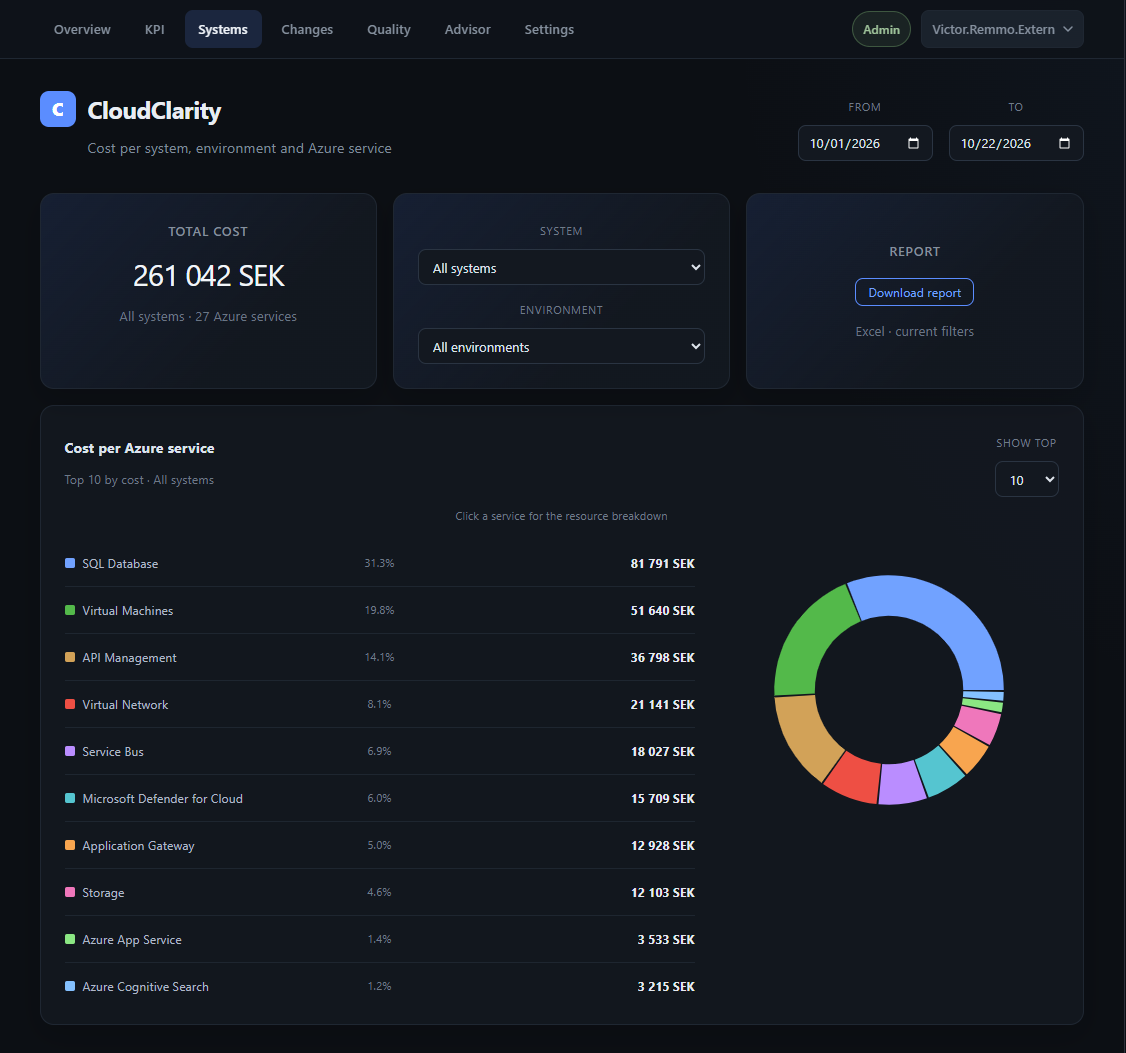Click the purple Service Bus donut segment
The width and height of the screenshot is (1126, 1053).
pyautogui.click(x=901, y=784)
